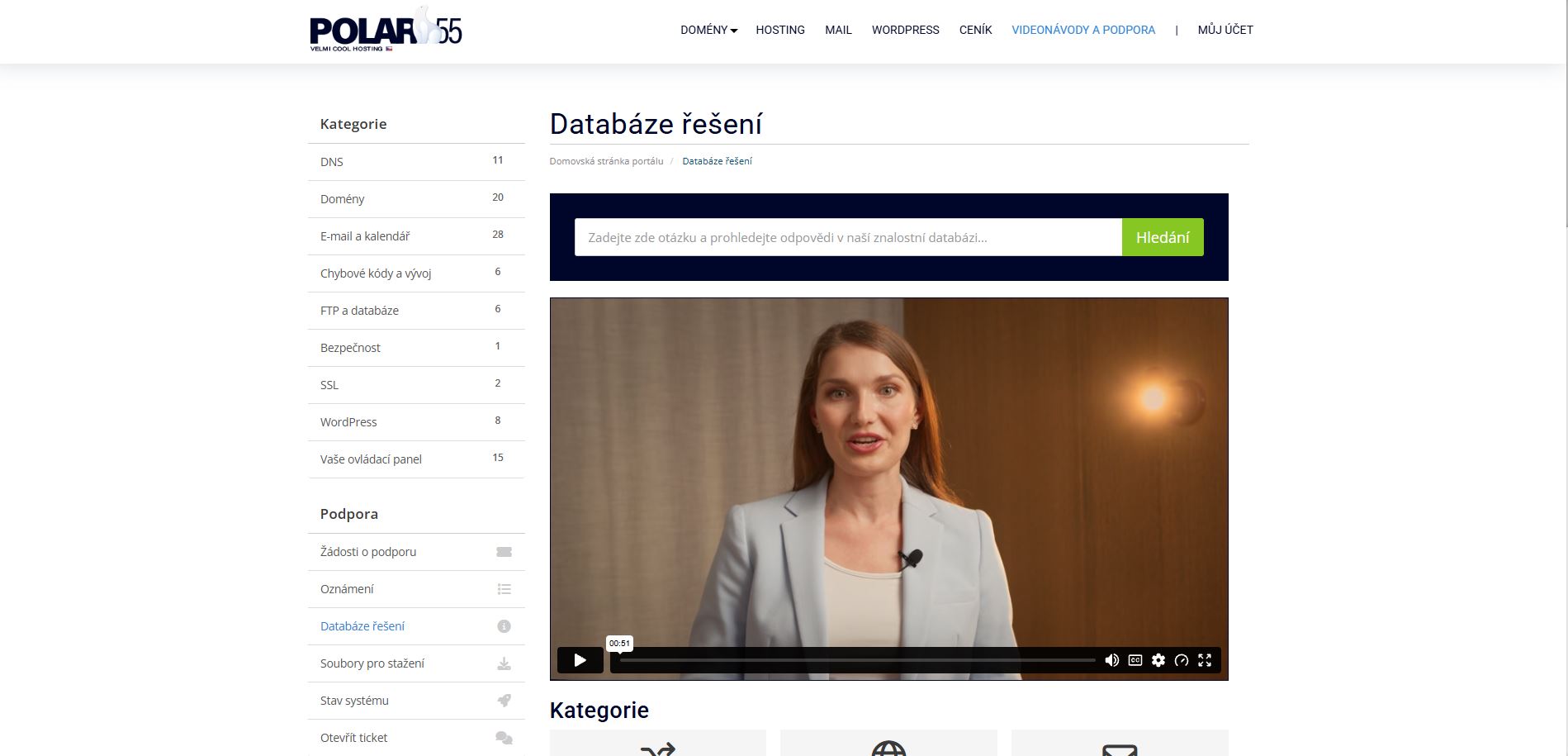Click the envelope icon category card
The width and height of the screenshot is (1568, 756).
click(x=1120, y=744)
